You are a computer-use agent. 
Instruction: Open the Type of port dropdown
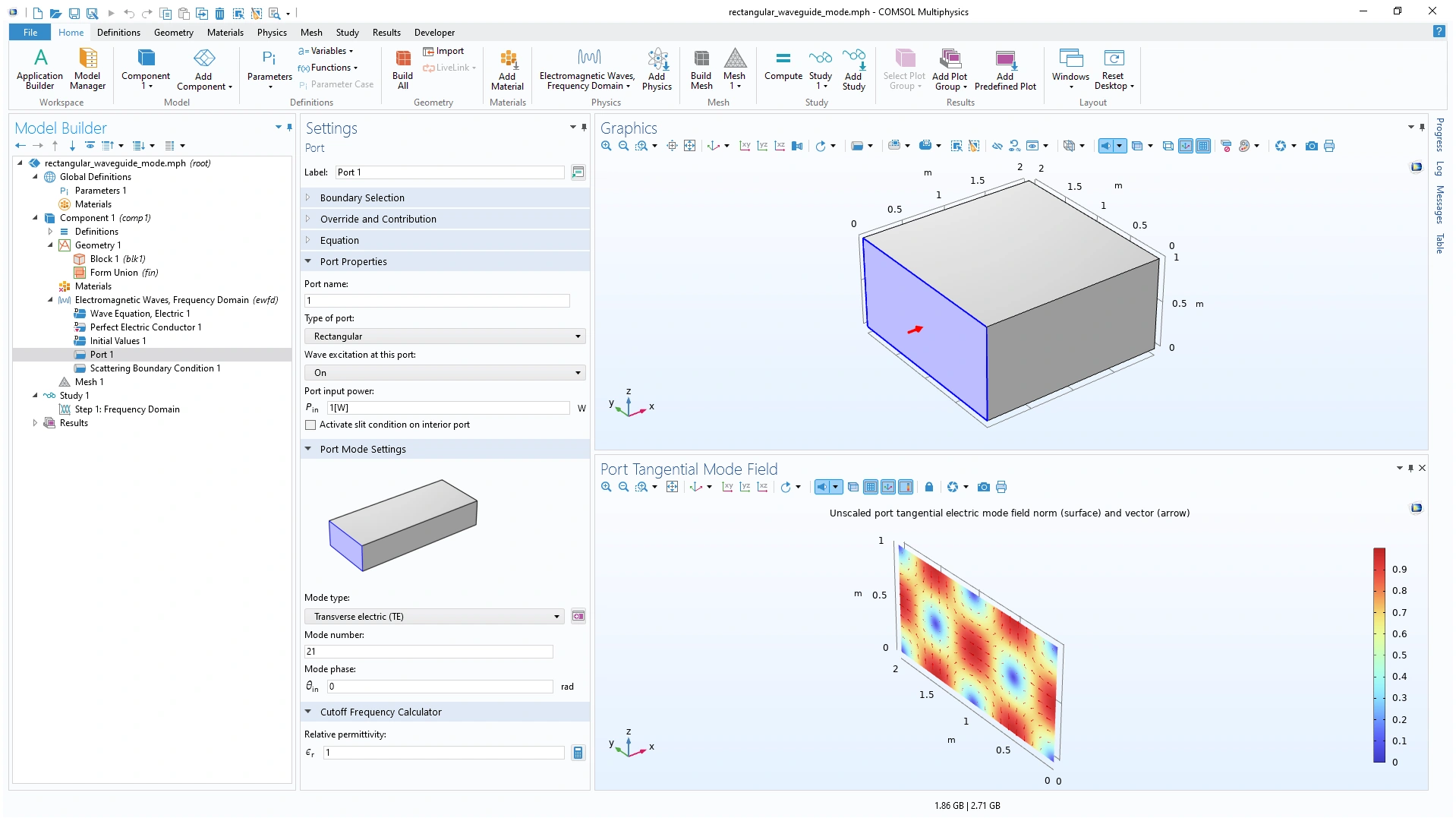(x=445, y=336)
